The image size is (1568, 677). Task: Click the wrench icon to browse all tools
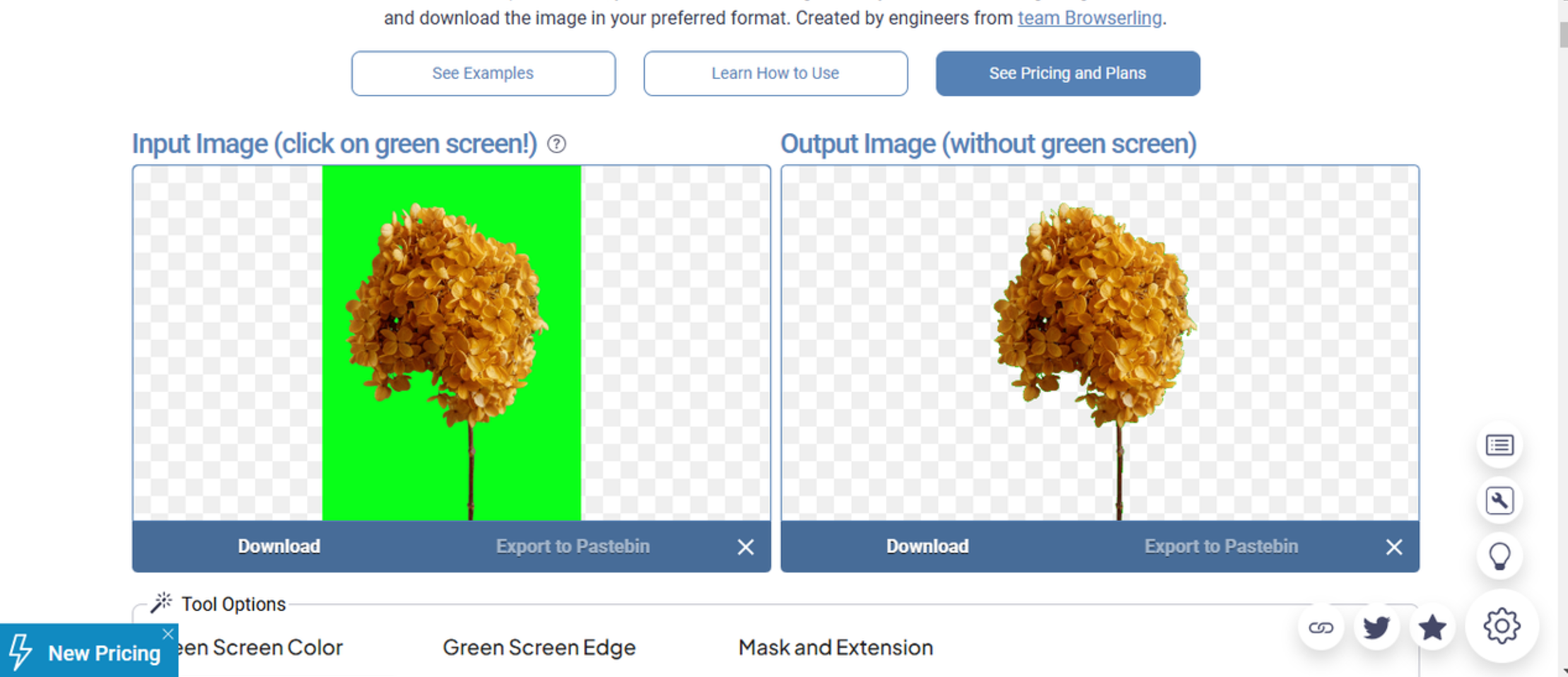click(1500, 500)
